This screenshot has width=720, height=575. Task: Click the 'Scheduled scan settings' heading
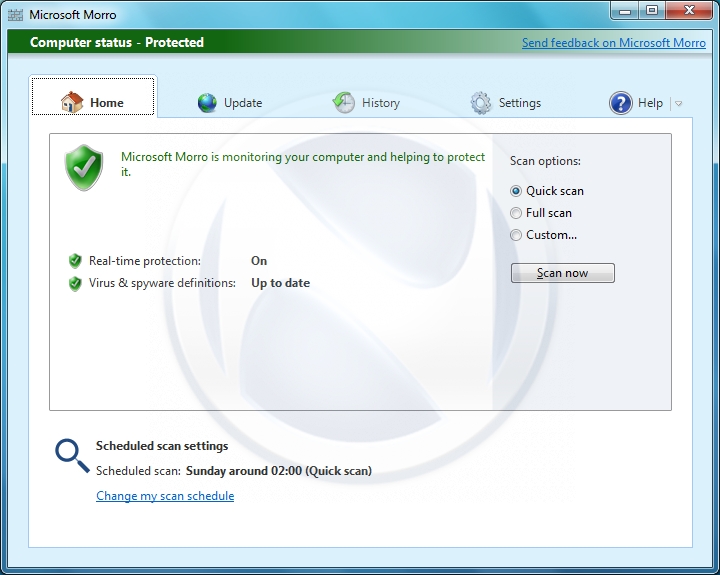point(162,446)
